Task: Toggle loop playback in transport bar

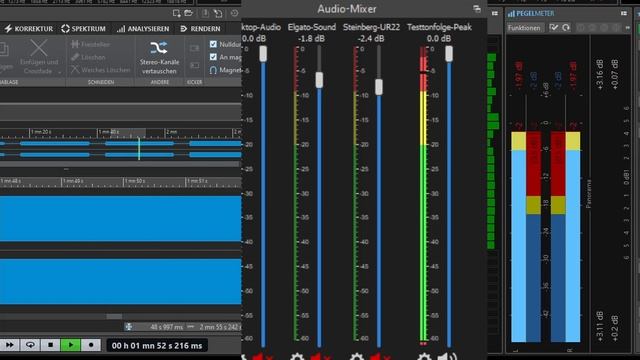Action: click(30, 345)
